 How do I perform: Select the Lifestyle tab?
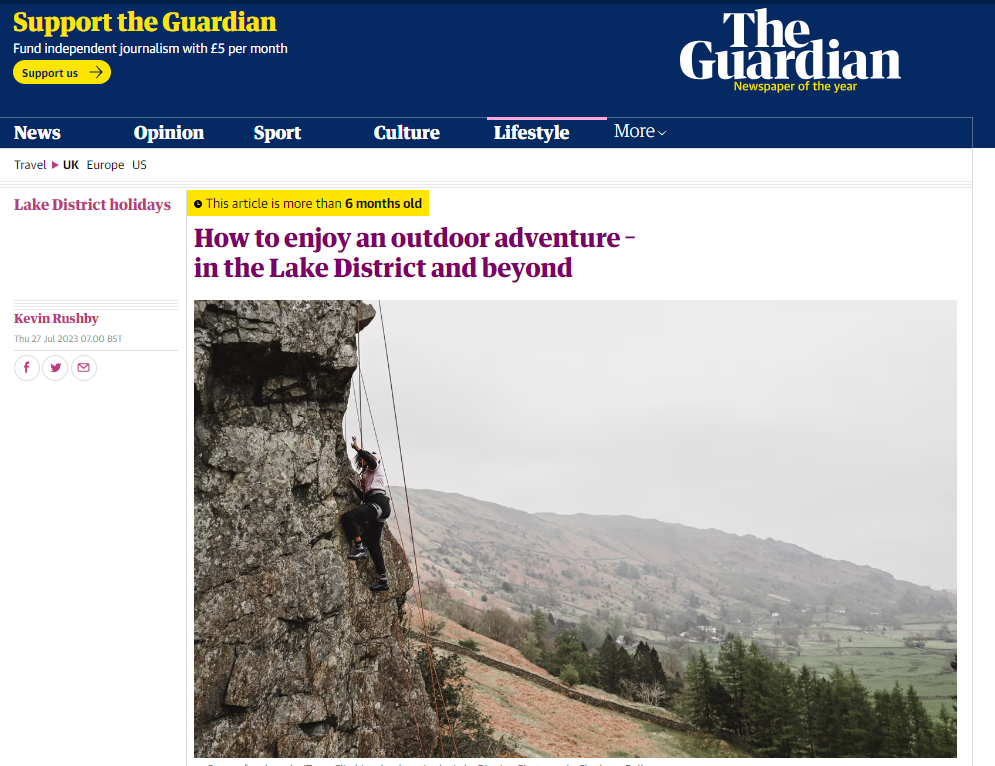tap(532, 133)
